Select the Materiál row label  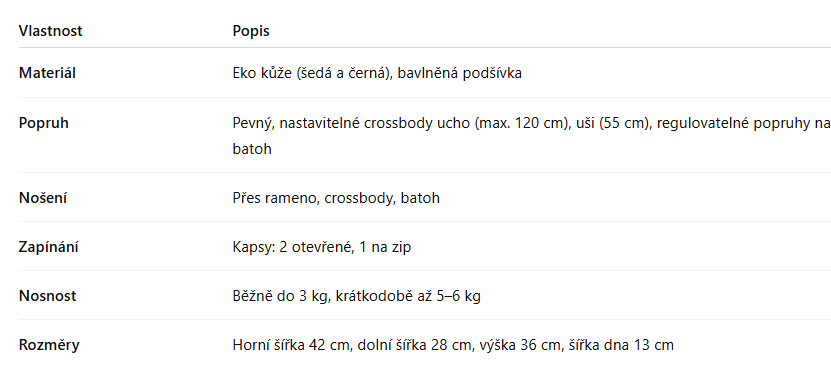pyautogui.click(x=47, y=73)
